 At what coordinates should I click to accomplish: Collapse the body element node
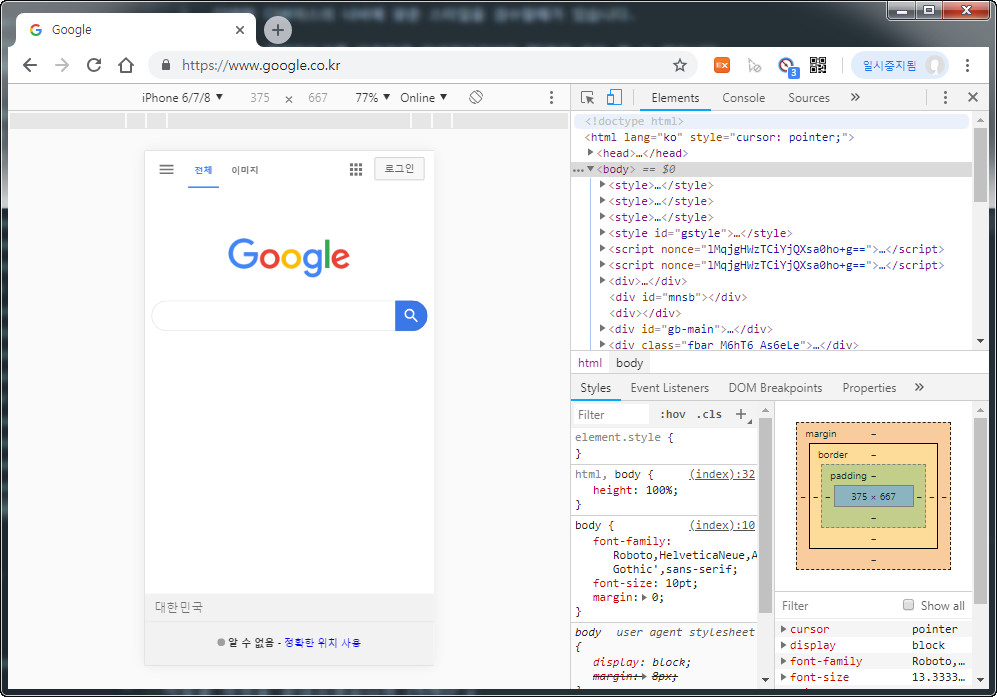(x=591, y=169)
